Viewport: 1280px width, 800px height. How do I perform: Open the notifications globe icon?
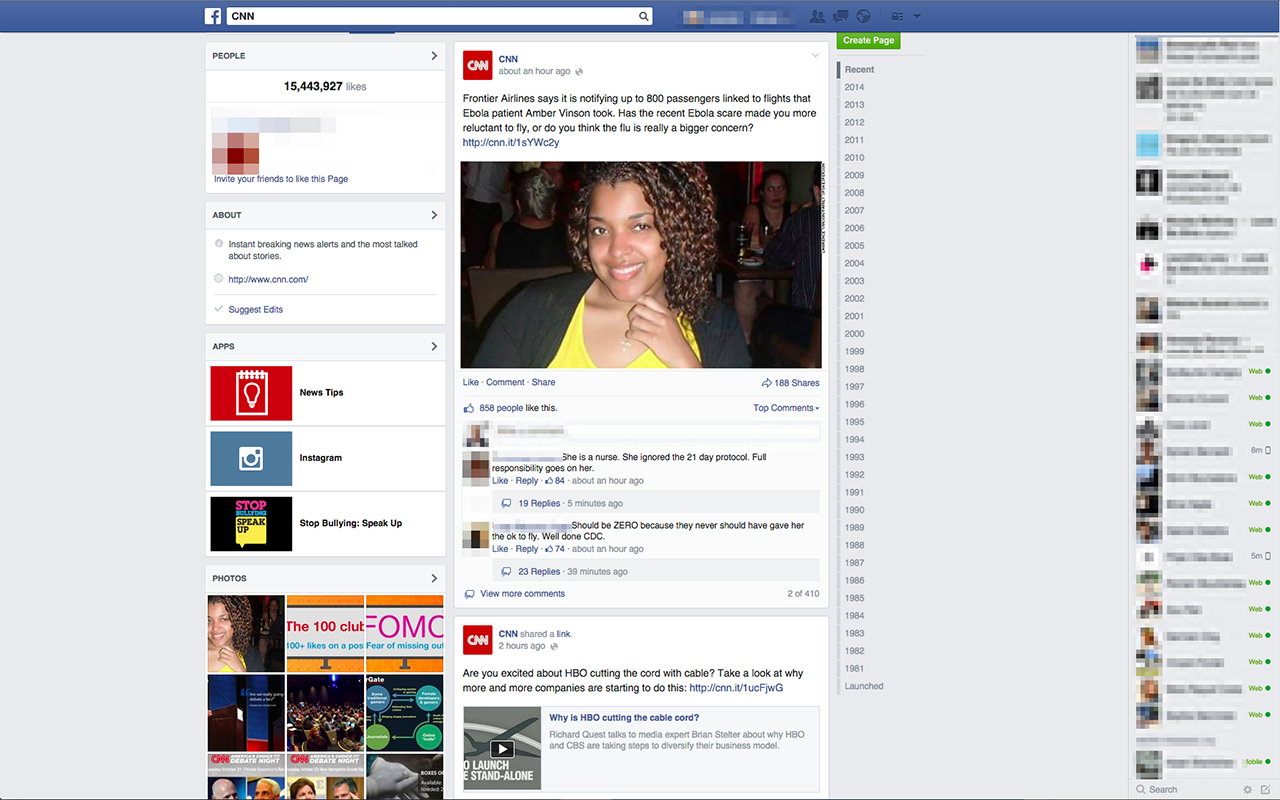864,16
